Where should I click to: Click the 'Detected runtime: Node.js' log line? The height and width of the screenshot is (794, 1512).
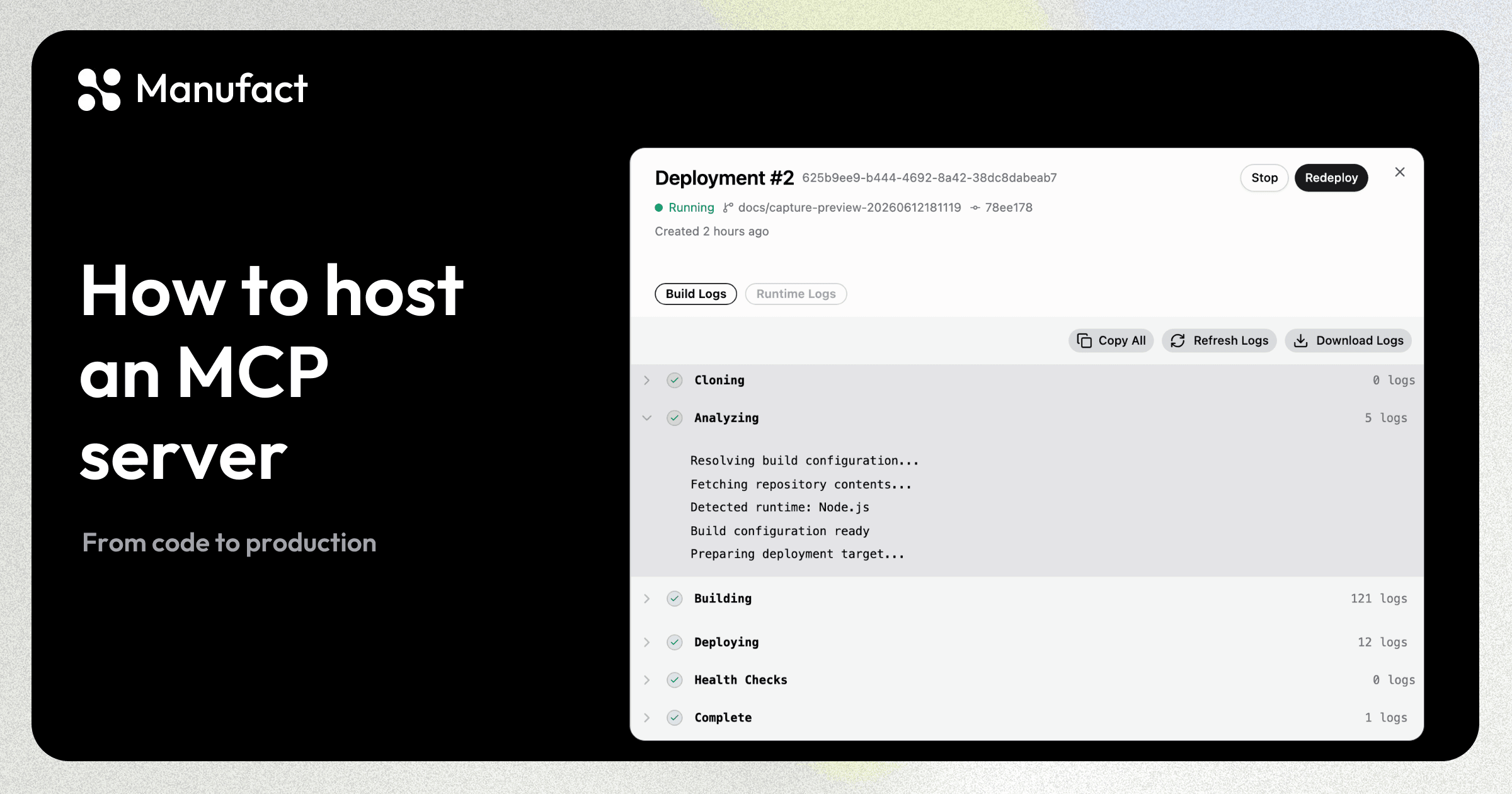click(x=780, y=507)
